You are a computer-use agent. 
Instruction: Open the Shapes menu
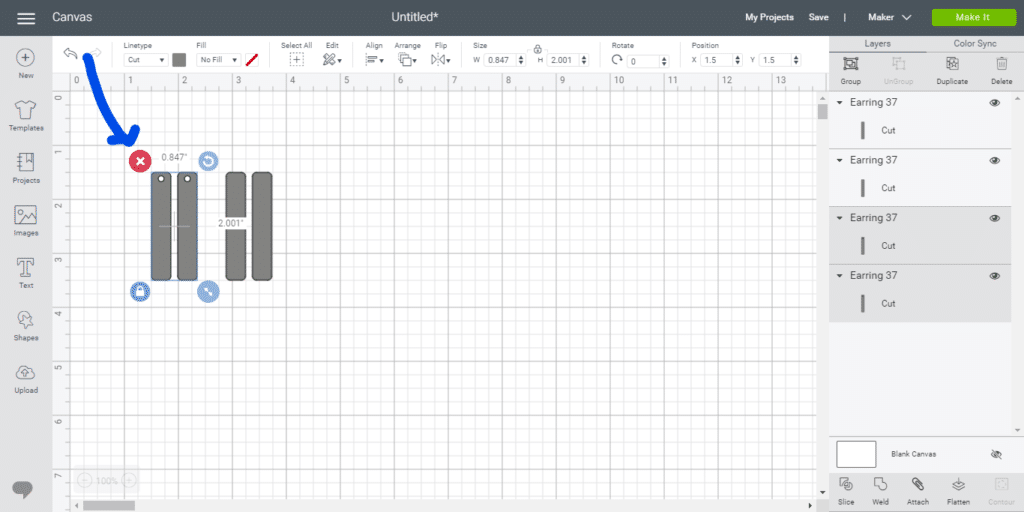pos(26,325)
